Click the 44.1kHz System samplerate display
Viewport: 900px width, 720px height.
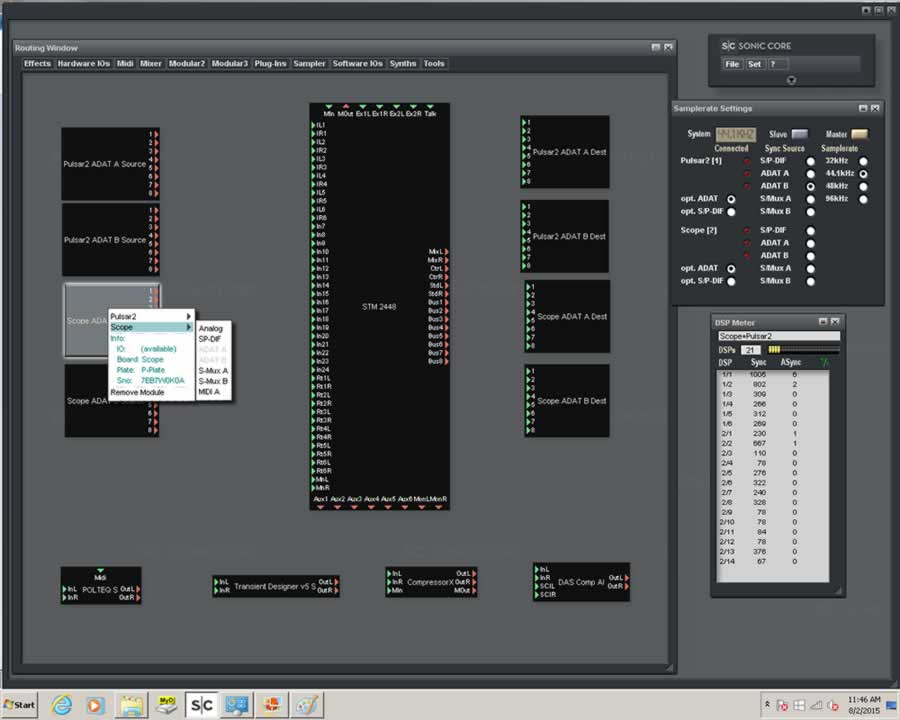[x=735, y=134]
